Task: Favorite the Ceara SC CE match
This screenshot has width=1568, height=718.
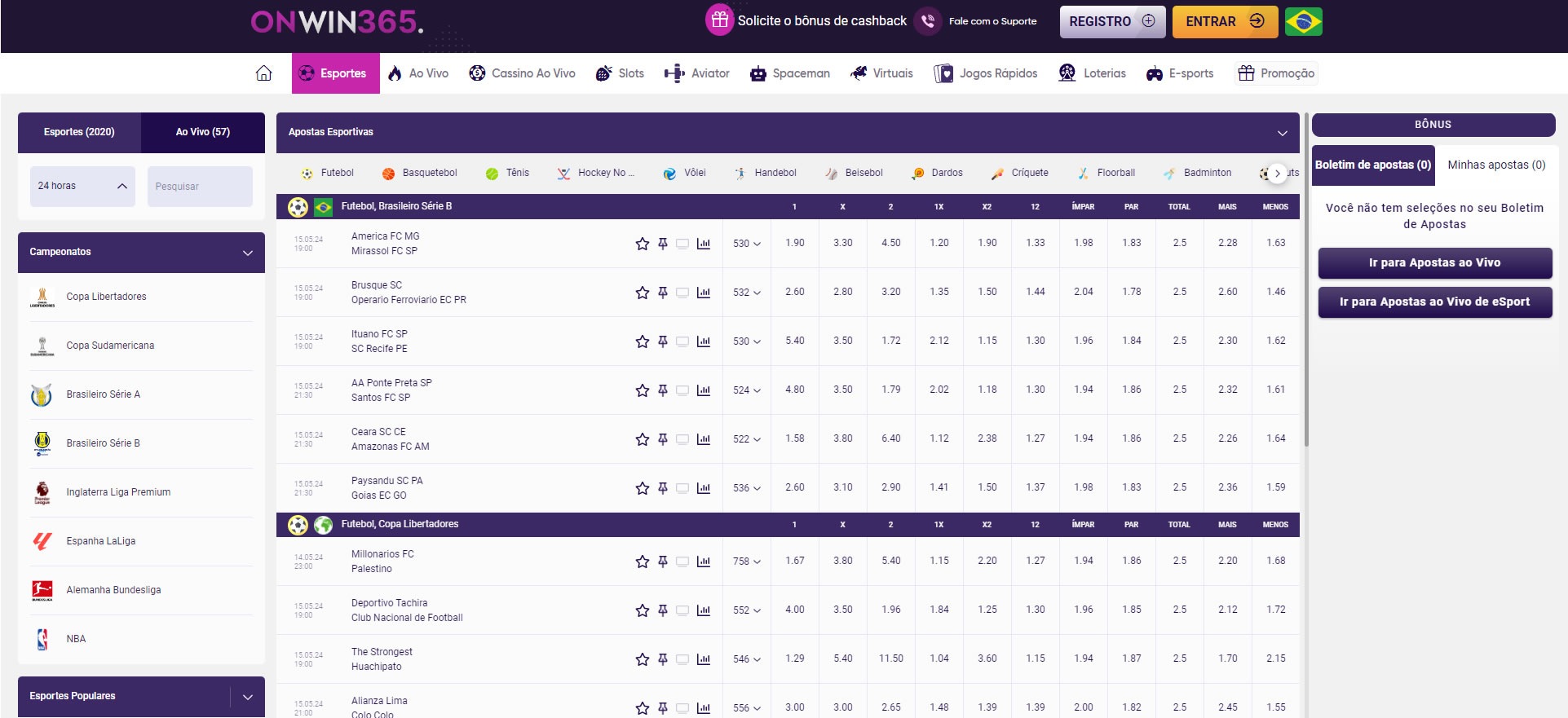Action: pyautogui.click(x=643, y=439)
